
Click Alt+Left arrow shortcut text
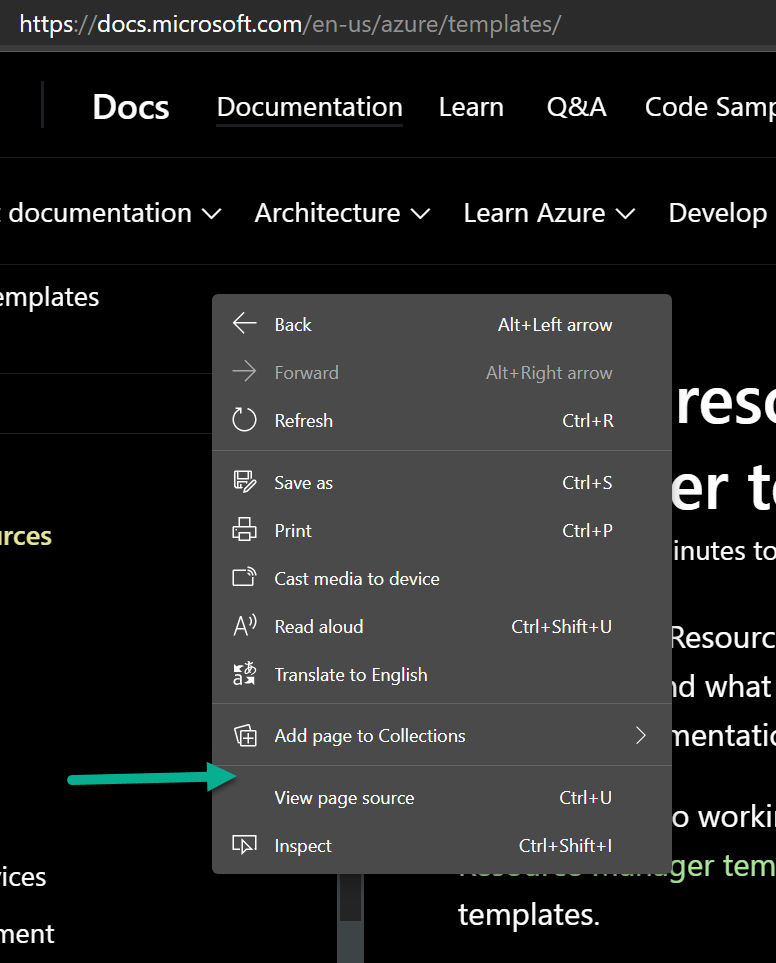pyautogui.click(x=555, y=325)
